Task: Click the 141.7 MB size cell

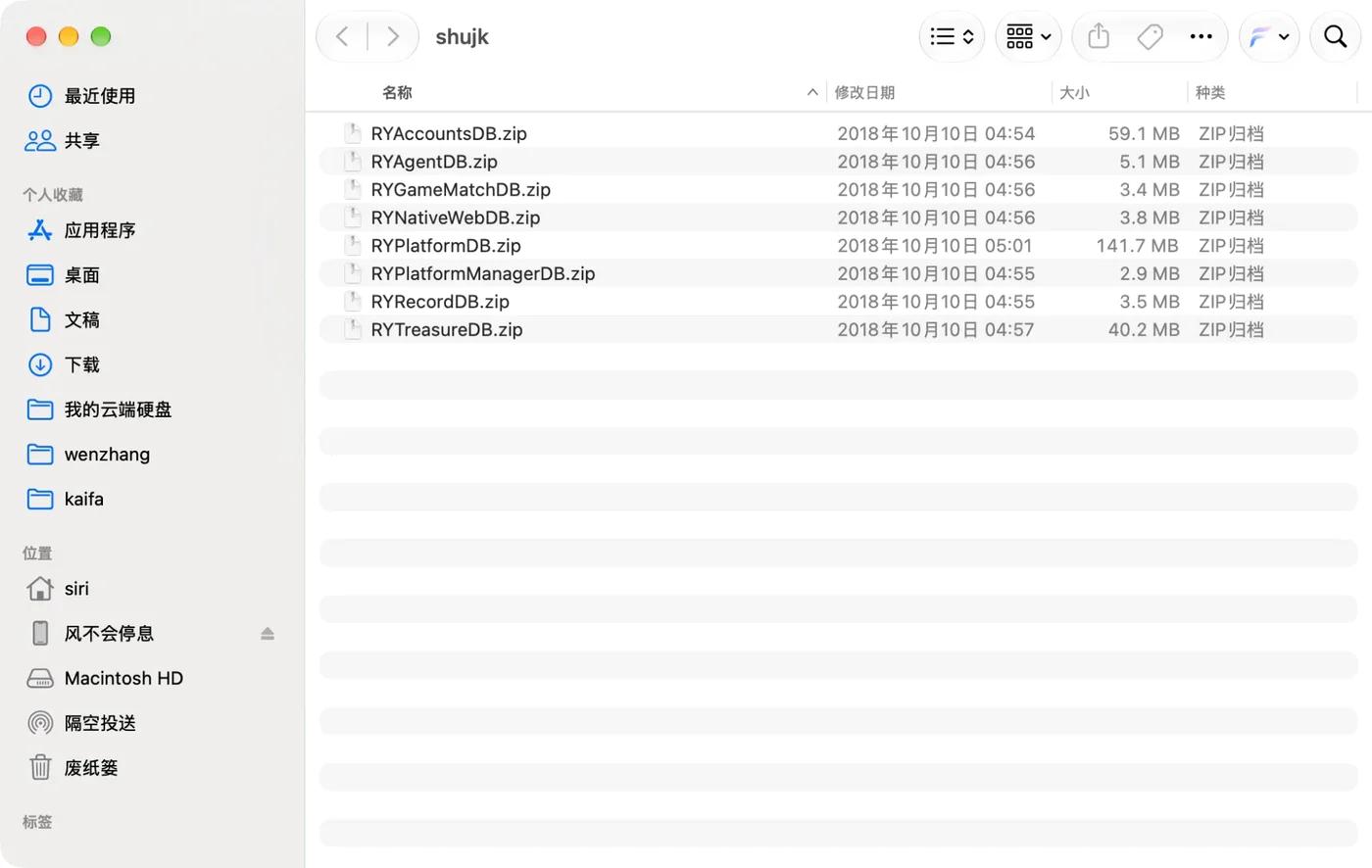Action: (1137, 246)
